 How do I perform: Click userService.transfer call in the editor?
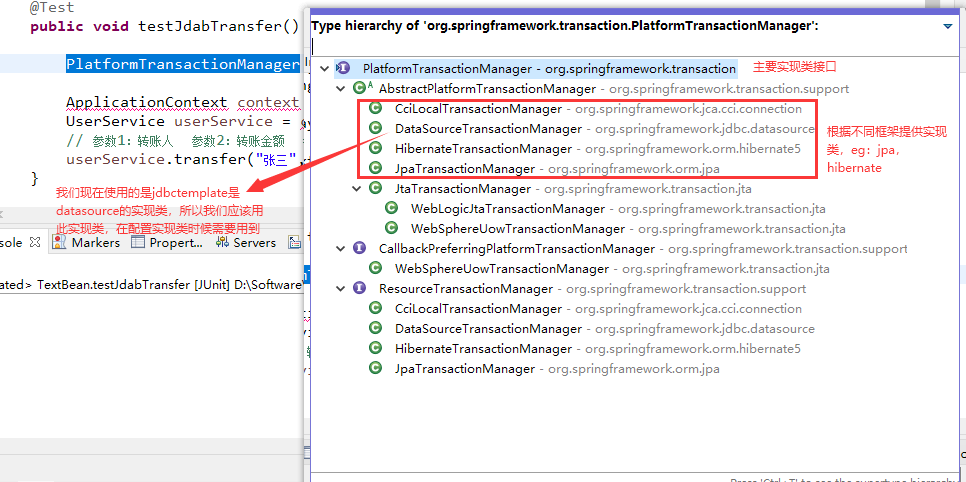[x=158, y=160]
